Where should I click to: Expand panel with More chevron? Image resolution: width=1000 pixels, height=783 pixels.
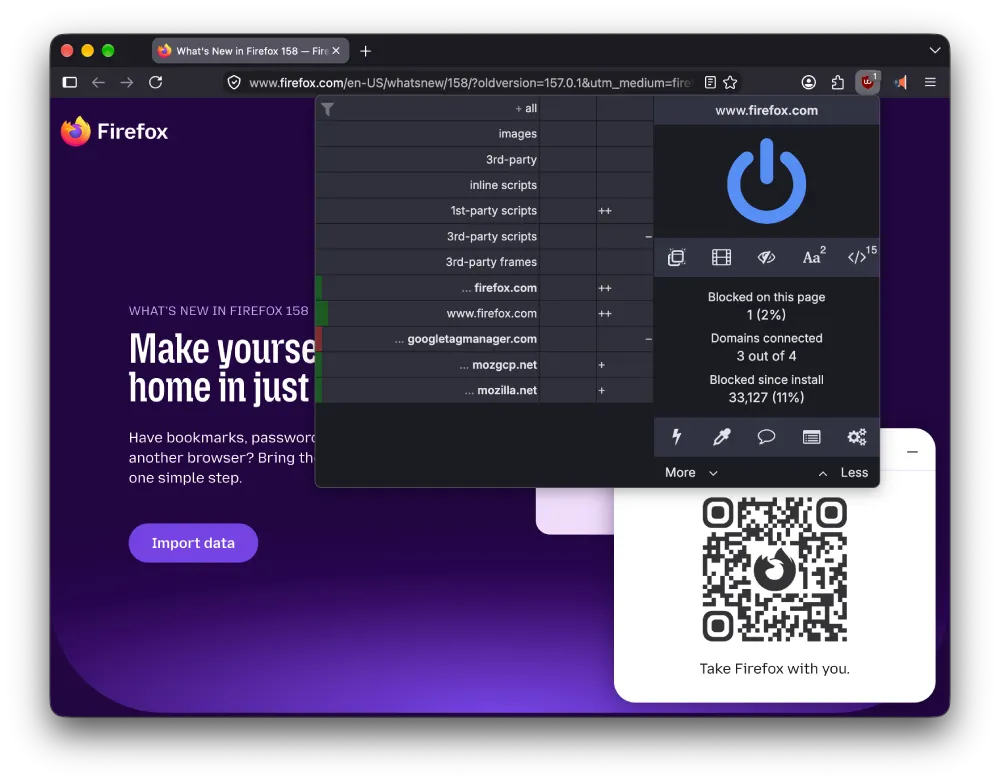pyautogui.click(x=691, y=472)
